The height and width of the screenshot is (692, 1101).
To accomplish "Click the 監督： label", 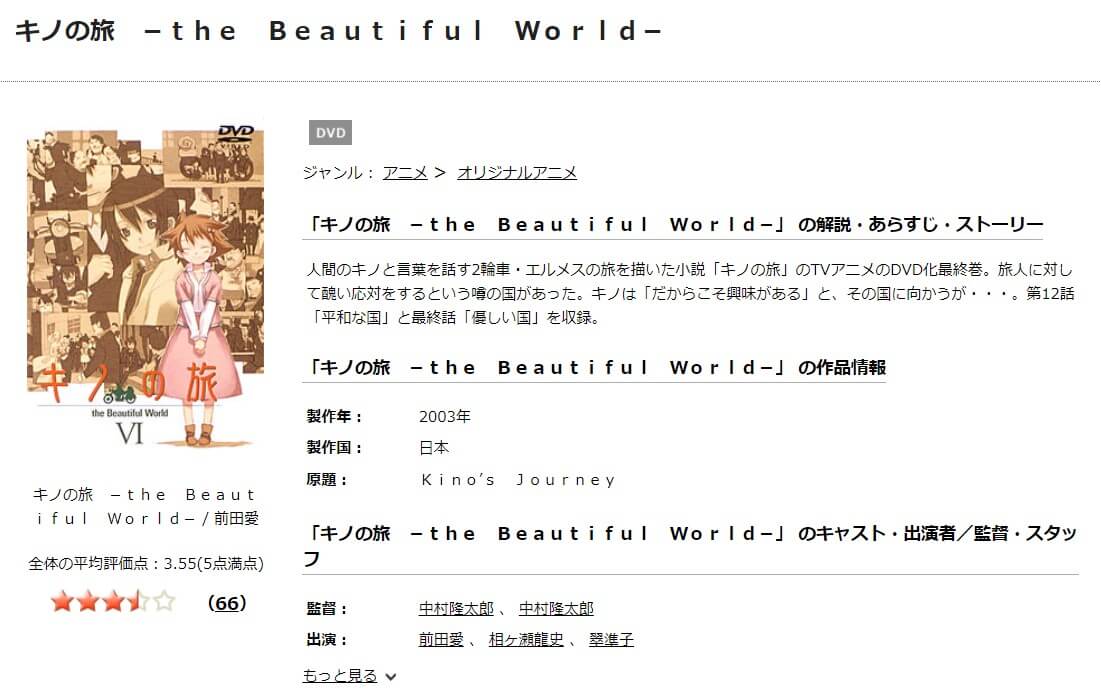I will (x=327, y=608).
